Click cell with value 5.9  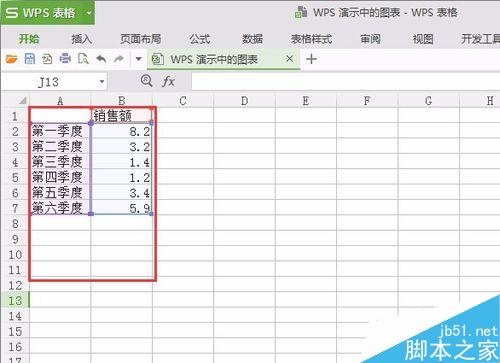[x=122, y=208]
